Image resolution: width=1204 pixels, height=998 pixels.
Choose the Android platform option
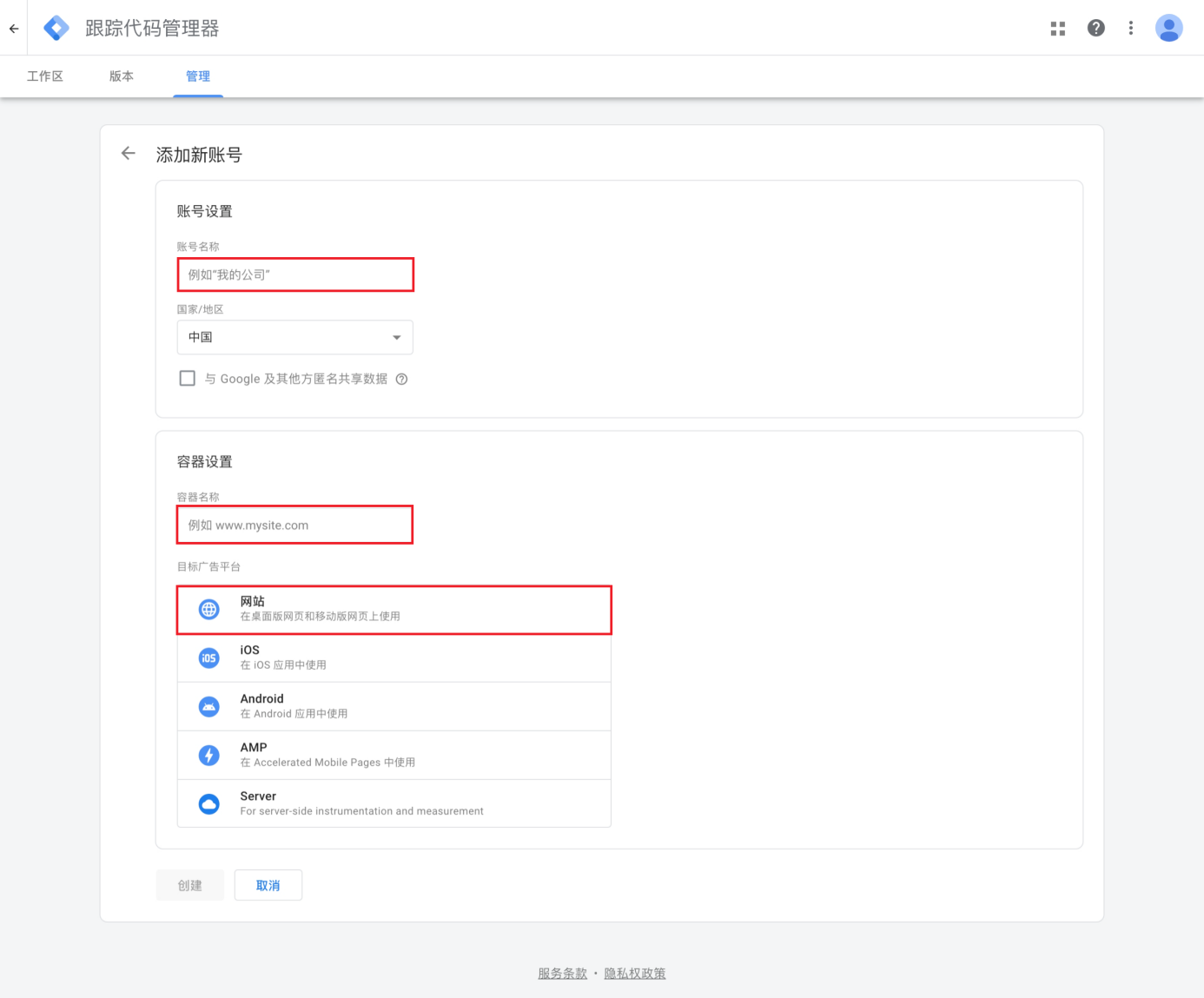[394, 706]
